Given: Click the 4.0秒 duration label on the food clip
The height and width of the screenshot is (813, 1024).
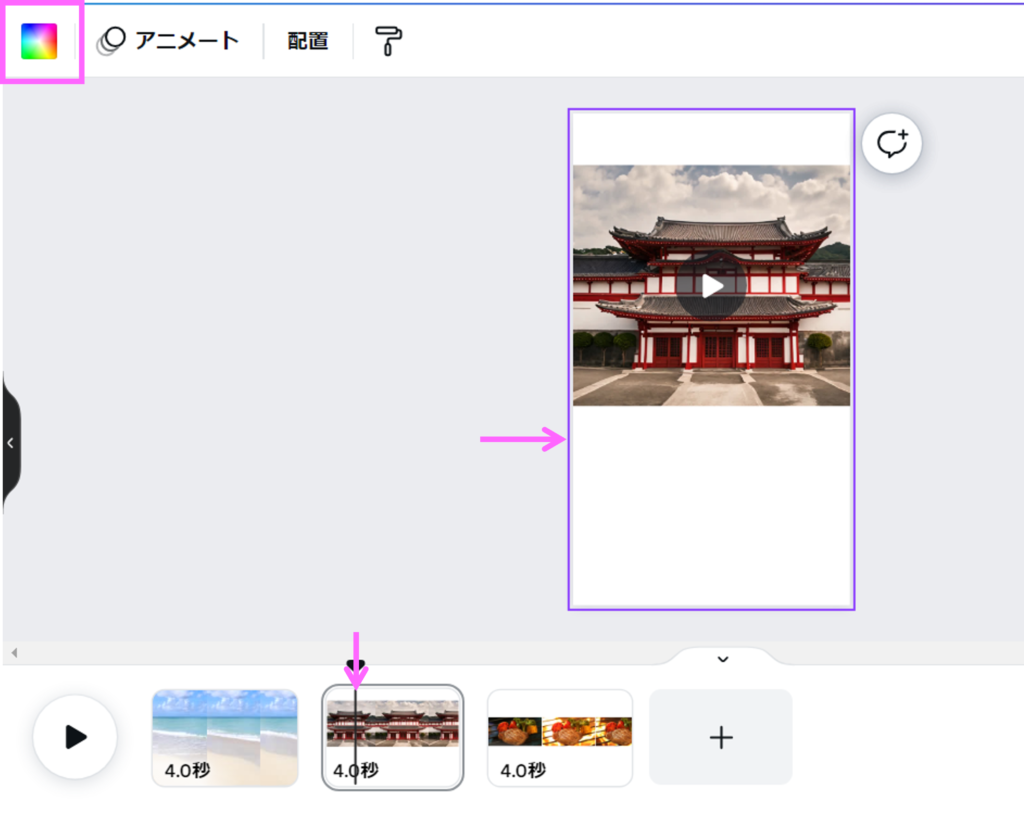Looking at the screenshot, I should click(523, 770).
